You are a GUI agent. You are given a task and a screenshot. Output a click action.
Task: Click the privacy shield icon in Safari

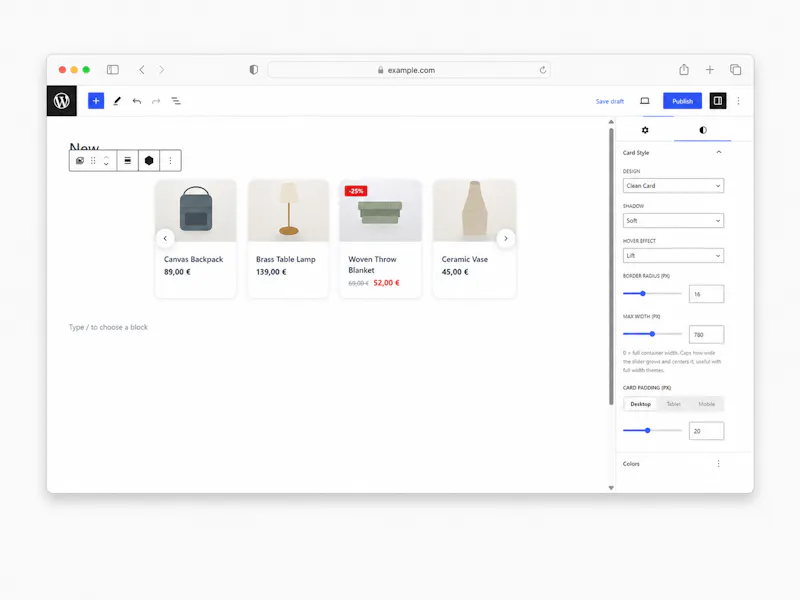tap(254, 70)
